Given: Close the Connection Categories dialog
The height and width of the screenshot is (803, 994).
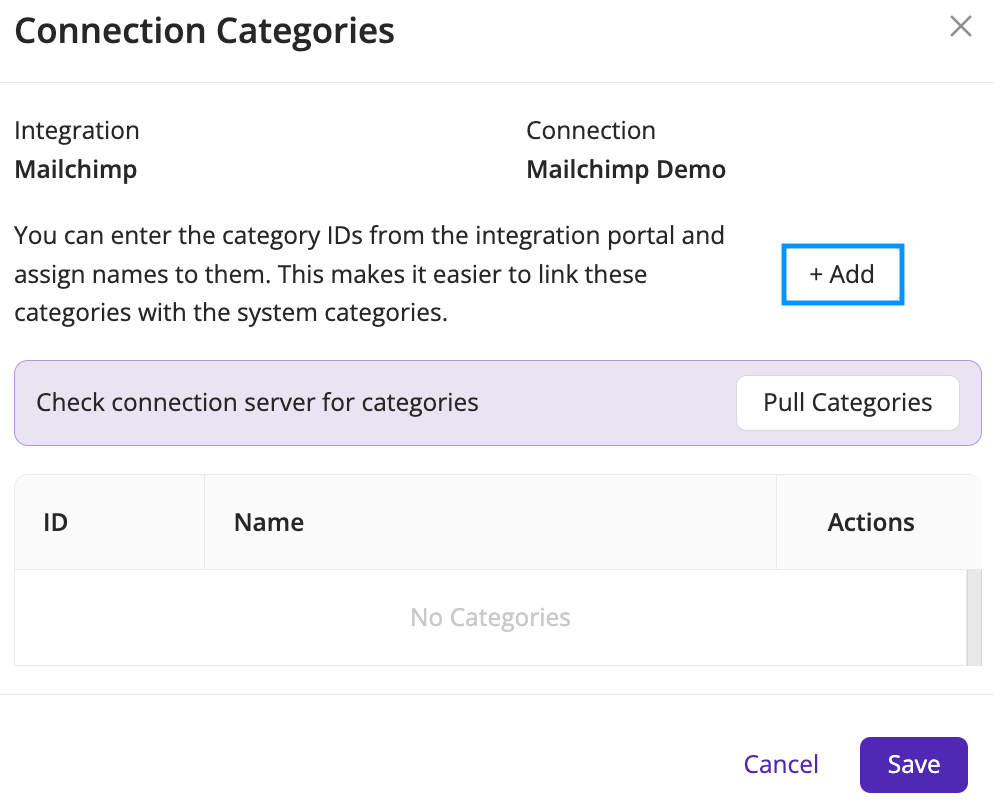Looking at the screenshot, I should pos(960,27).
